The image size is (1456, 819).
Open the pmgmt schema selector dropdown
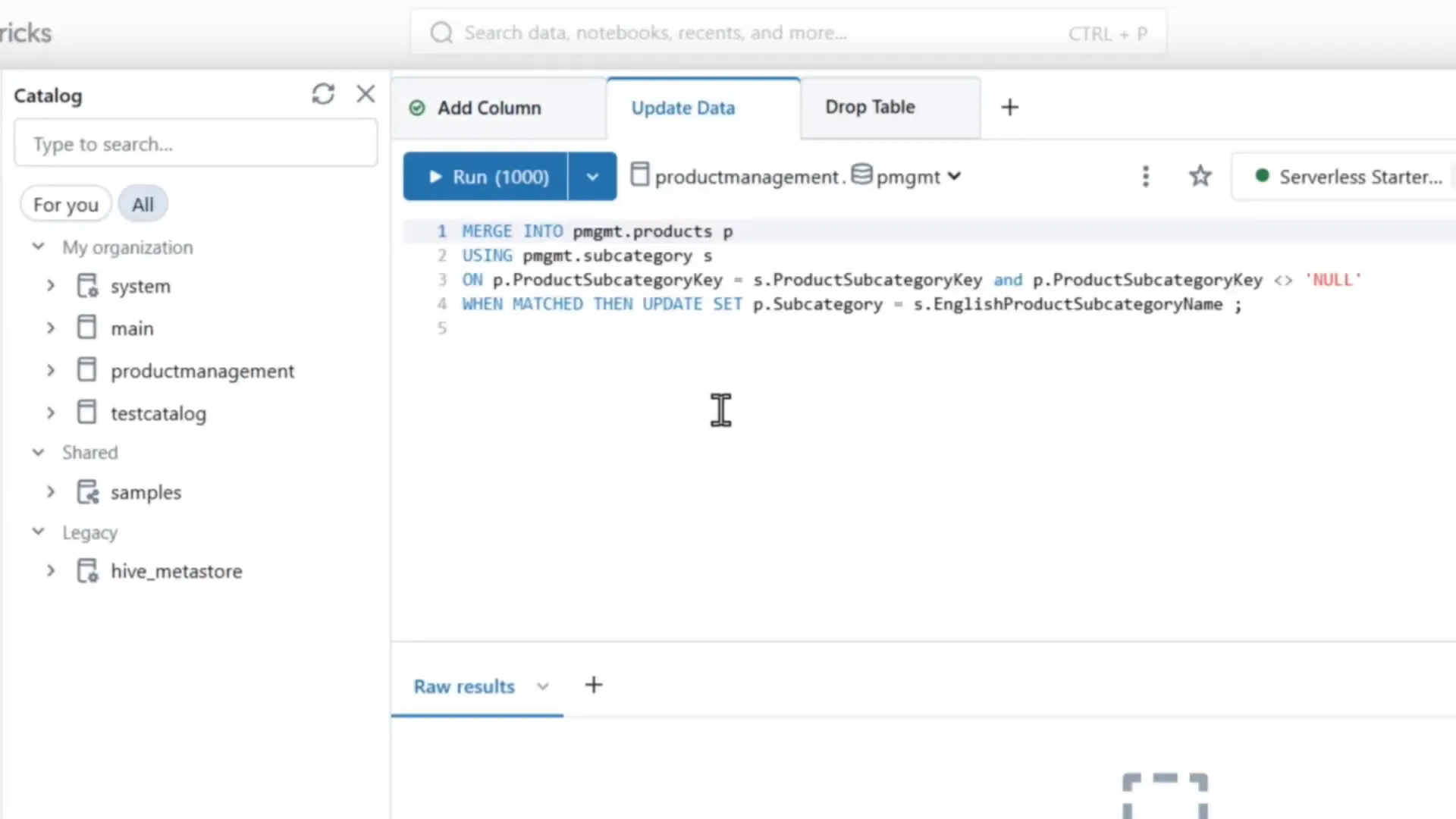[955, 176]
